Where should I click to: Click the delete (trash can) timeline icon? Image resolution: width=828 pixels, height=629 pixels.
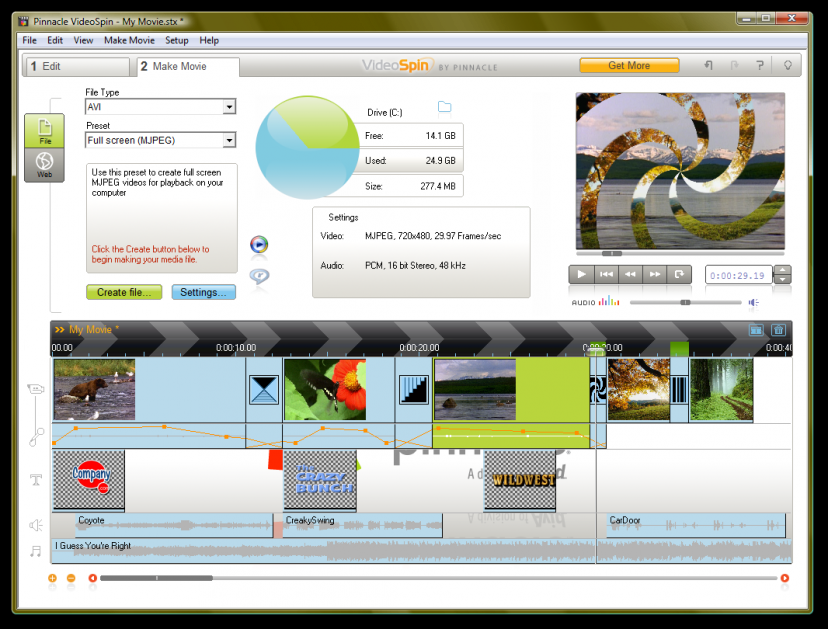[x=778, y=330]
